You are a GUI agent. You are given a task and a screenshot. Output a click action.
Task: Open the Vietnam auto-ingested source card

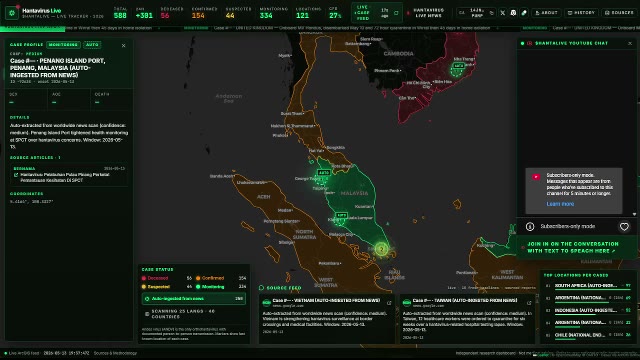tap(327, 318)
